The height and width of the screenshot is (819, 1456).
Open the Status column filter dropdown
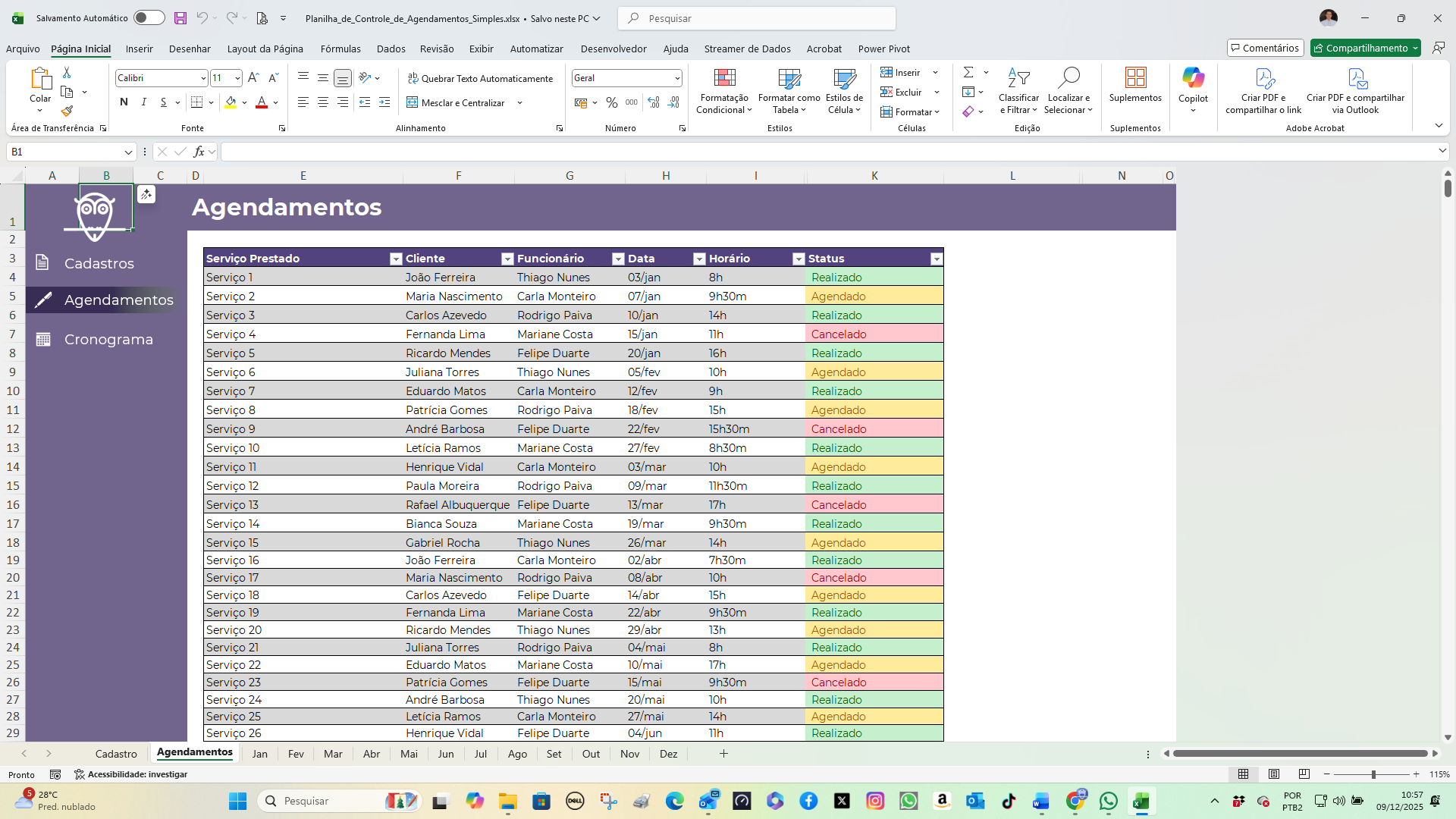(937, 259)
